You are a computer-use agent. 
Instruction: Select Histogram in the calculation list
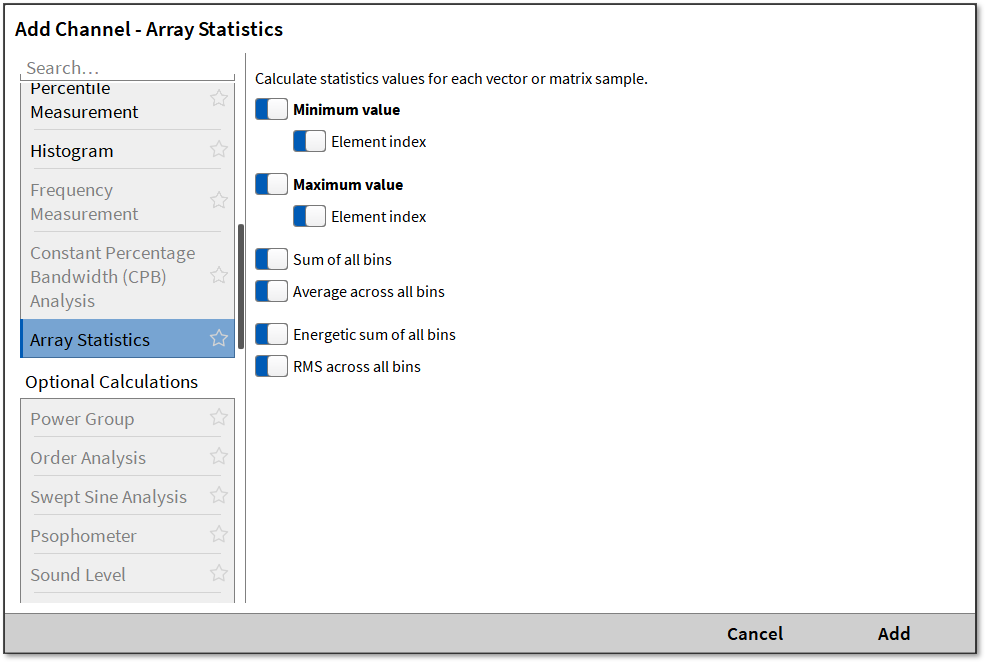72,151
